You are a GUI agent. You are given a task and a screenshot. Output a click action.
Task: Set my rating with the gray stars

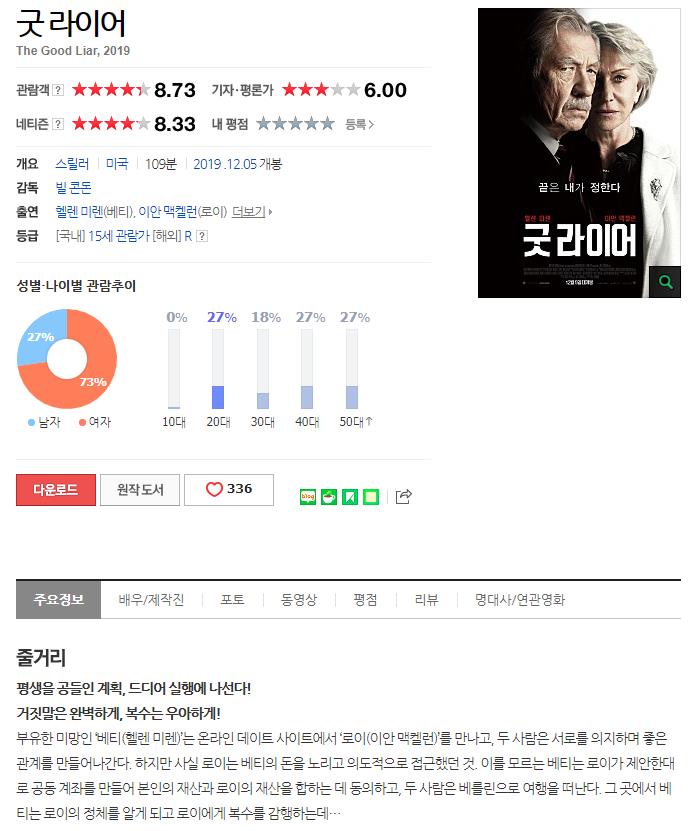295,124
